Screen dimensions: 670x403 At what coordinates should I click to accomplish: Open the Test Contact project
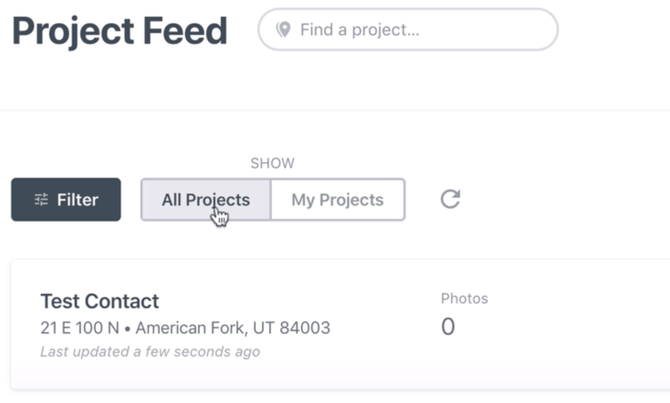[99, 301]
